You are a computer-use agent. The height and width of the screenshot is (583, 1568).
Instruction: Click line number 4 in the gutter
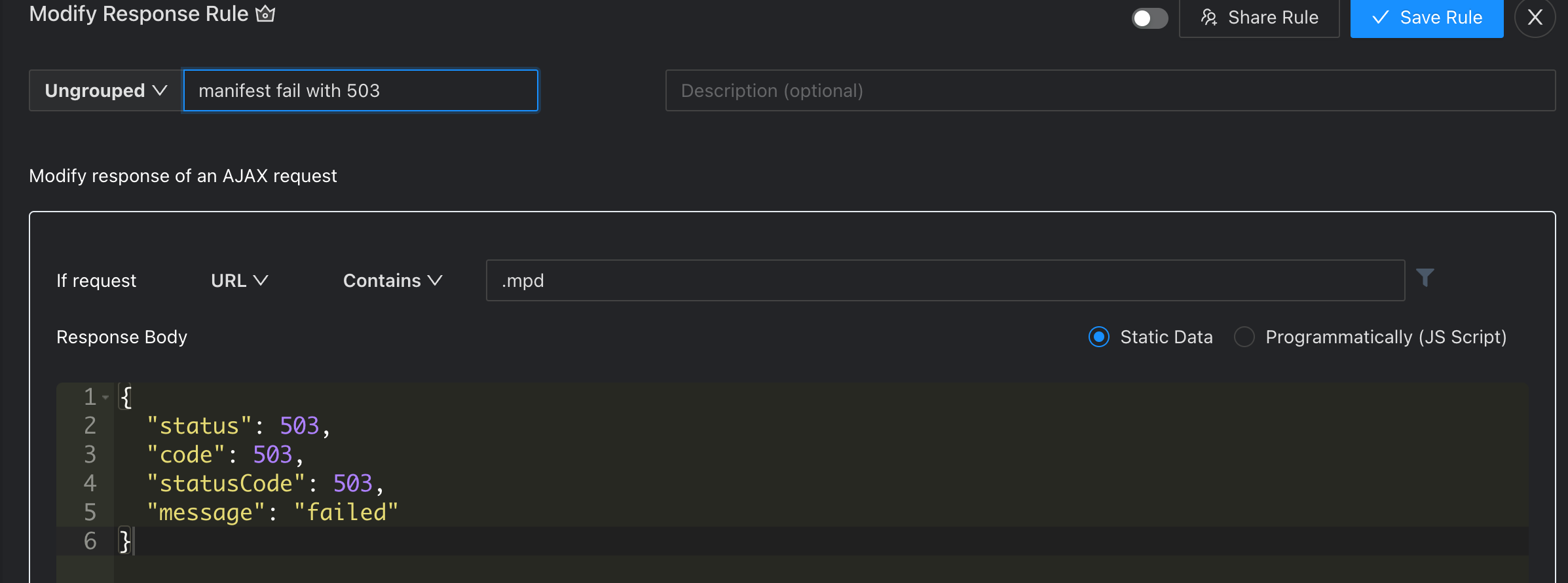coord(90,483)
